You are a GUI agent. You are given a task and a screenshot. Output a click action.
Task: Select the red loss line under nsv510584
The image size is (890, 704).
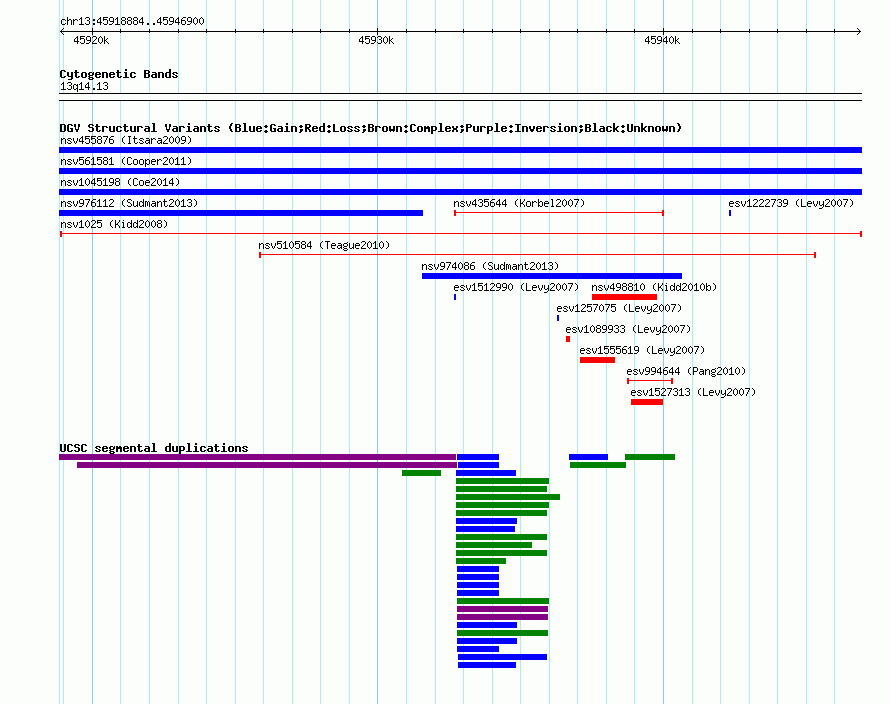538,255
